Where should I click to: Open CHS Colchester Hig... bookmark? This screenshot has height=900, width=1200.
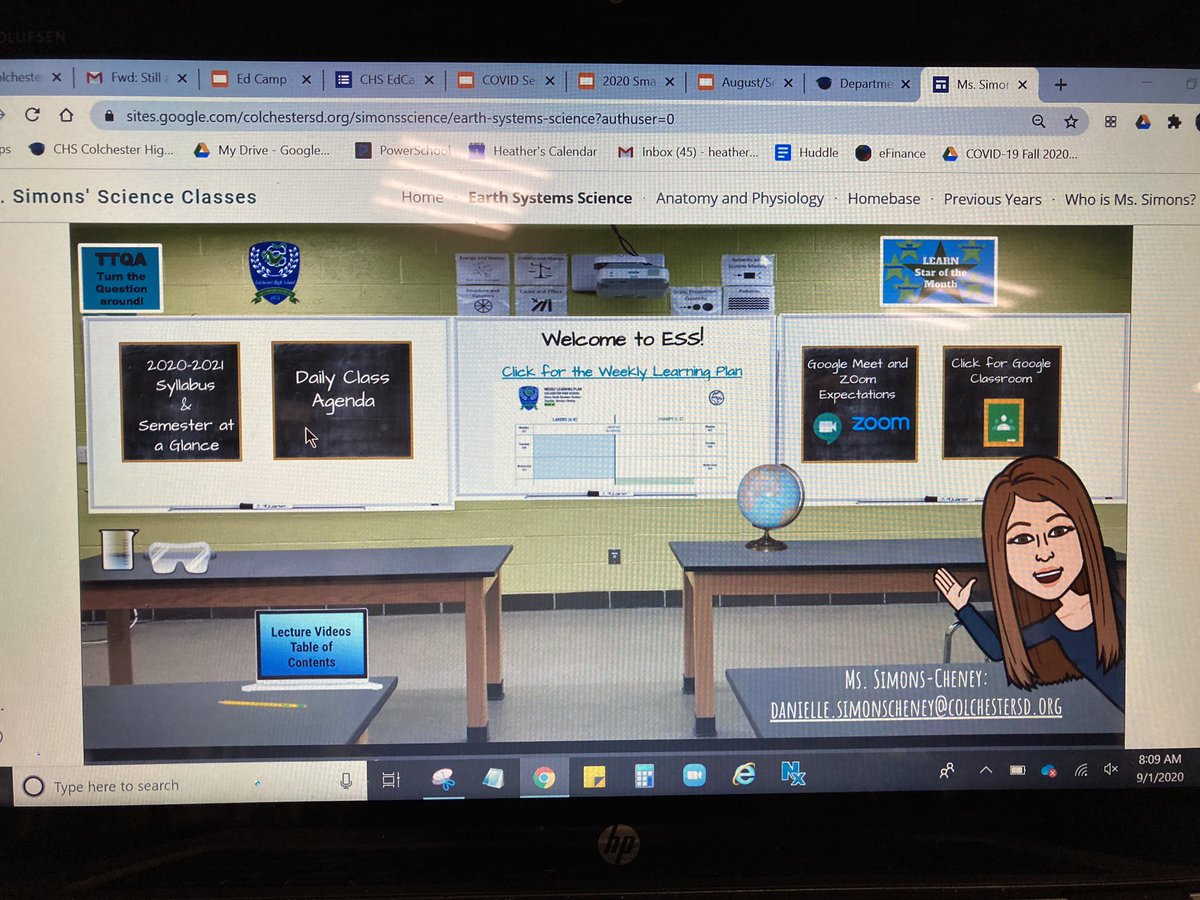pos(101,150)
